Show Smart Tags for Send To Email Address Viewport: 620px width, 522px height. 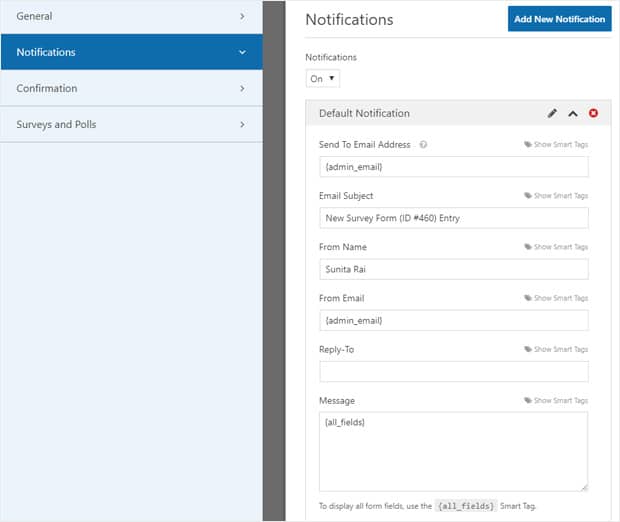point(556,144)
